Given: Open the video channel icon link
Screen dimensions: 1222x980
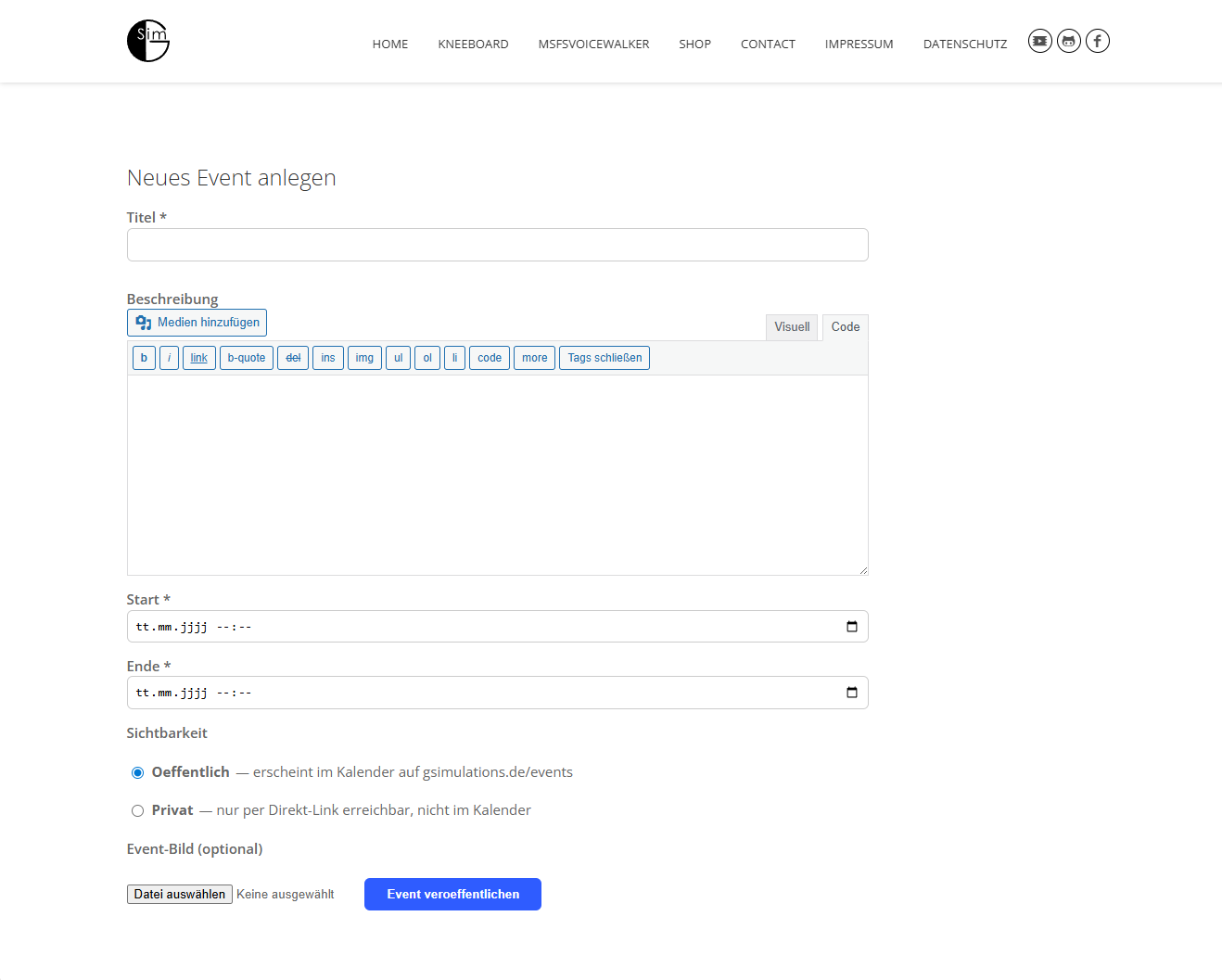Looking at the screenshot, I should (1040, 41).
